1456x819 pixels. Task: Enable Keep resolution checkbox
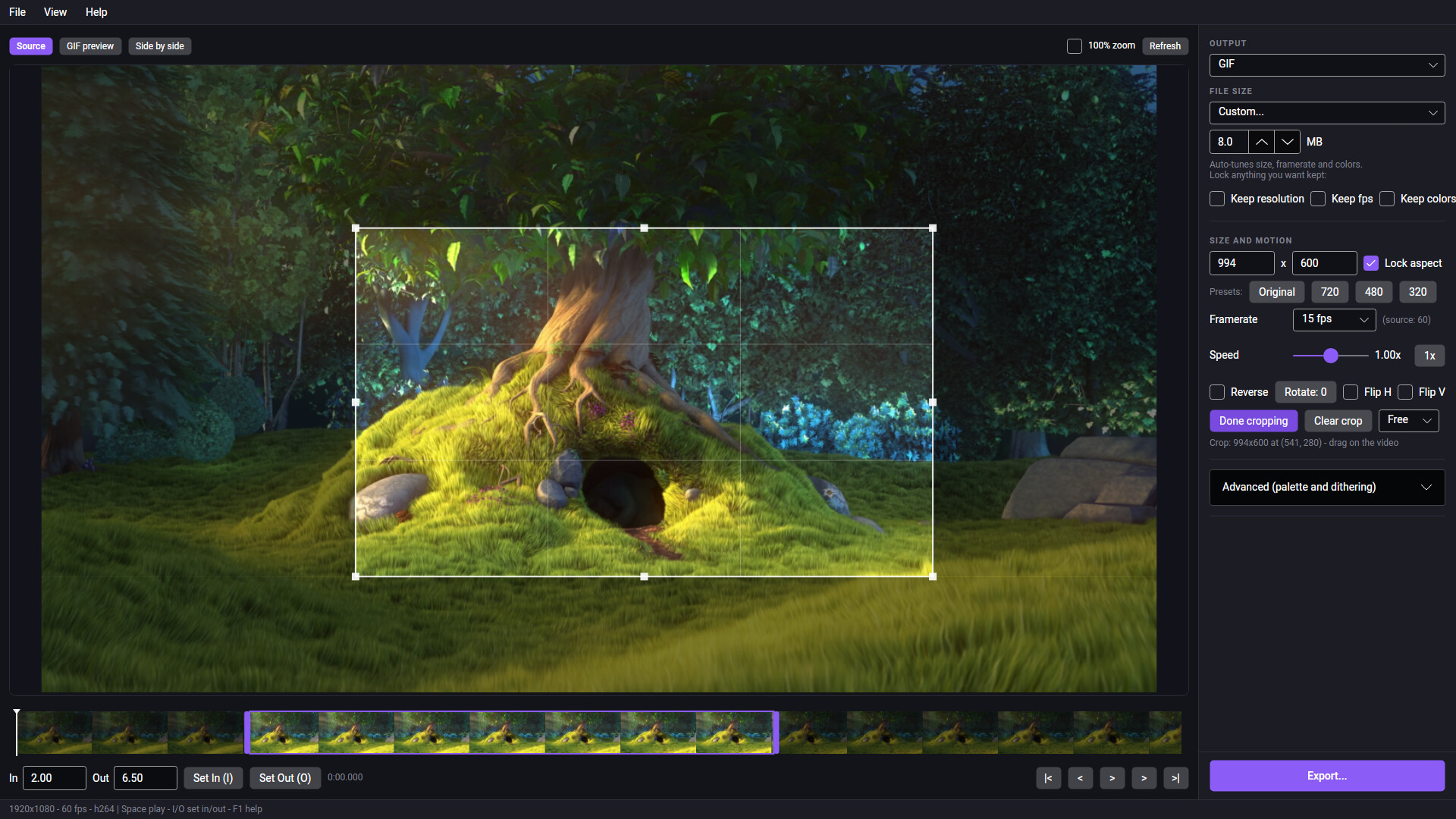coord(1216,199)
